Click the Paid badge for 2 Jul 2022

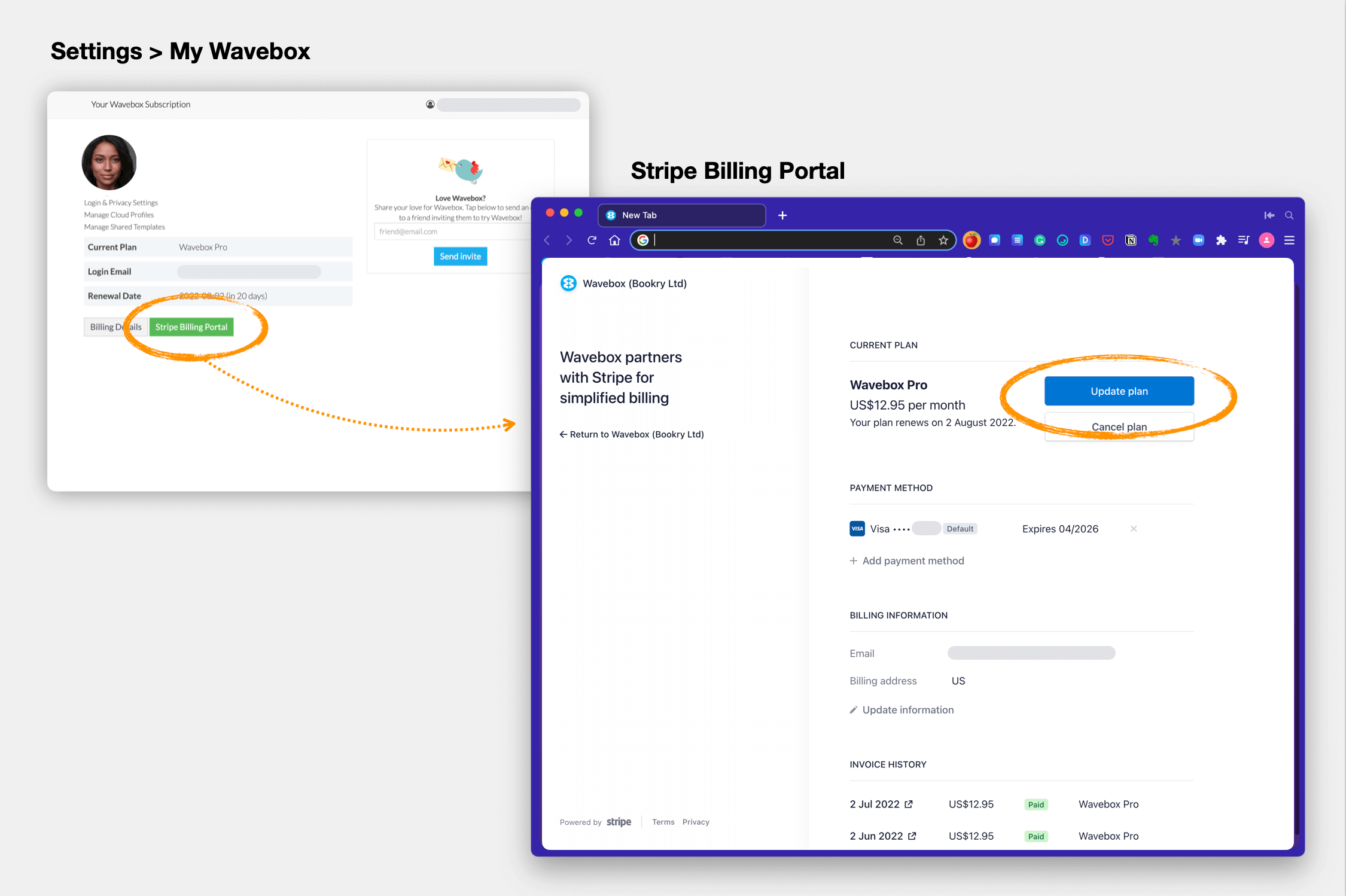click(1036, 804)
